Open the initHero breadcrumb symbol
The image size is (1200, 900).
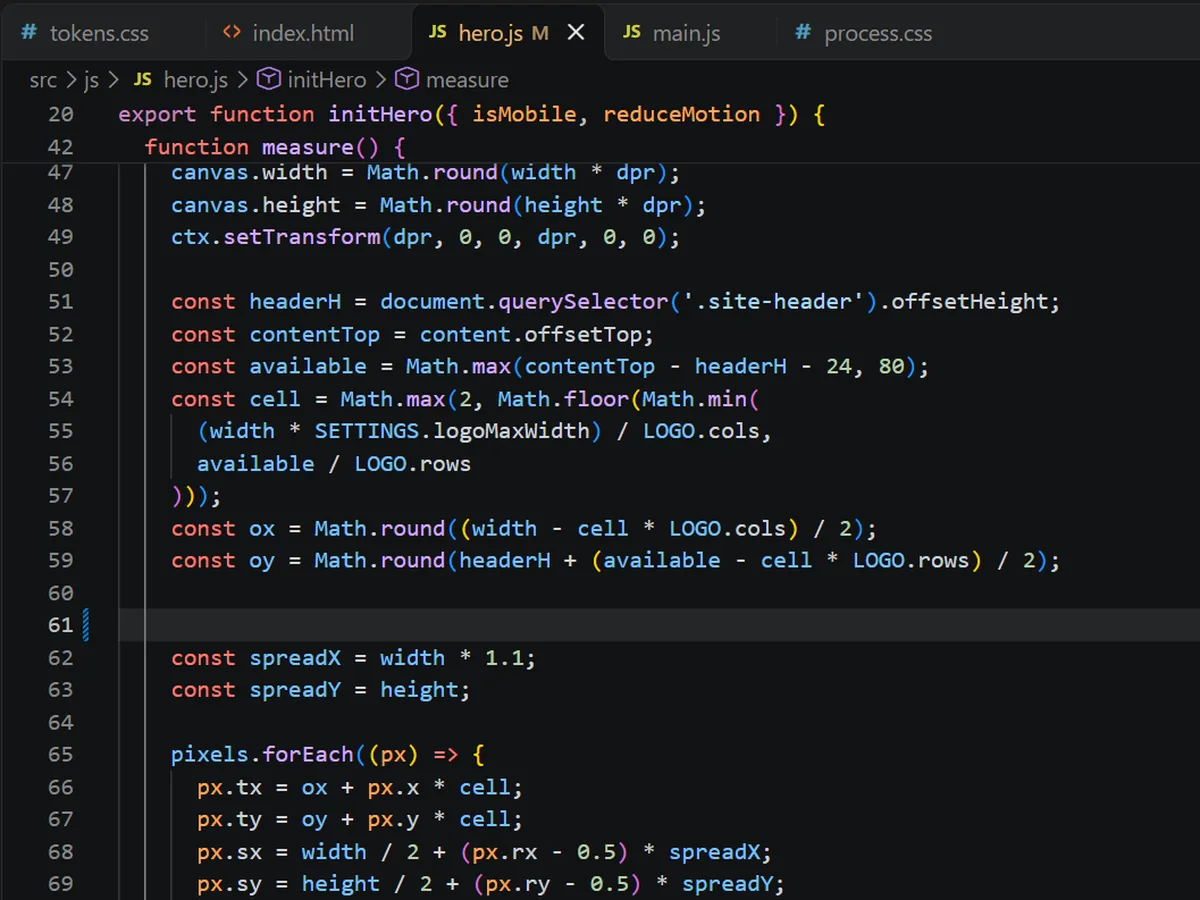pyautogui.click(x=327, y=80)
